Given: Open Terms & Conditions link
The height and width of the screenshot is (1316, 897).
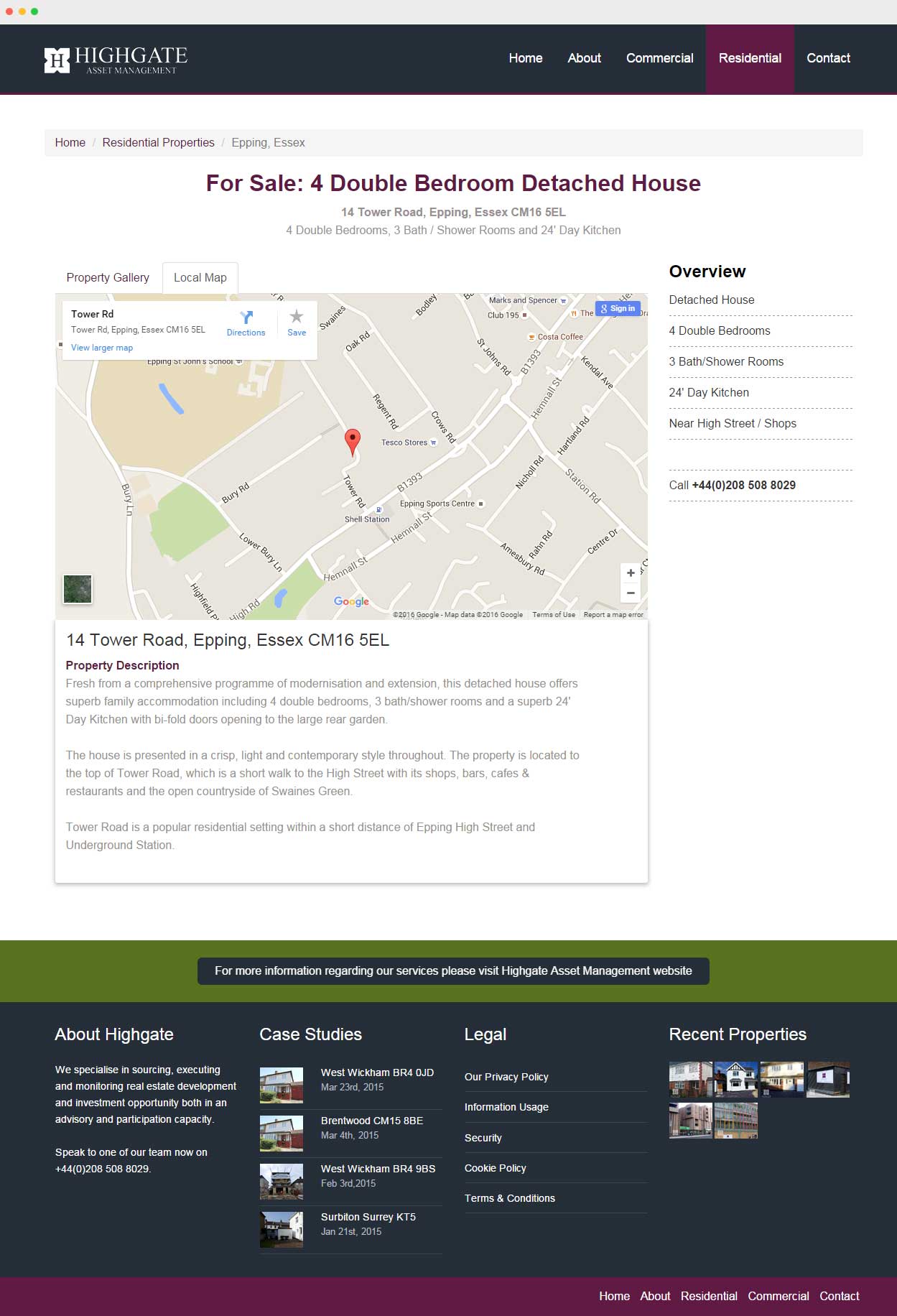Looking at the screenshot, I should (510, 1198).
